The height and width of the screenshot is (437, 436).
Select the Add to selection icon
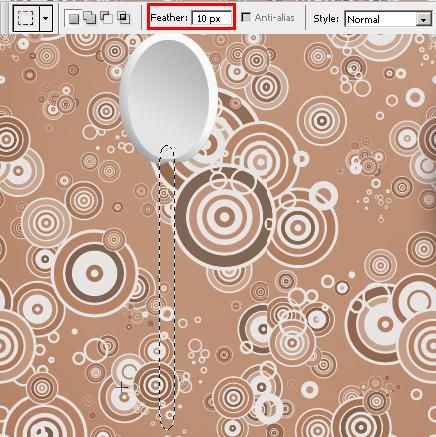[89, 18]
